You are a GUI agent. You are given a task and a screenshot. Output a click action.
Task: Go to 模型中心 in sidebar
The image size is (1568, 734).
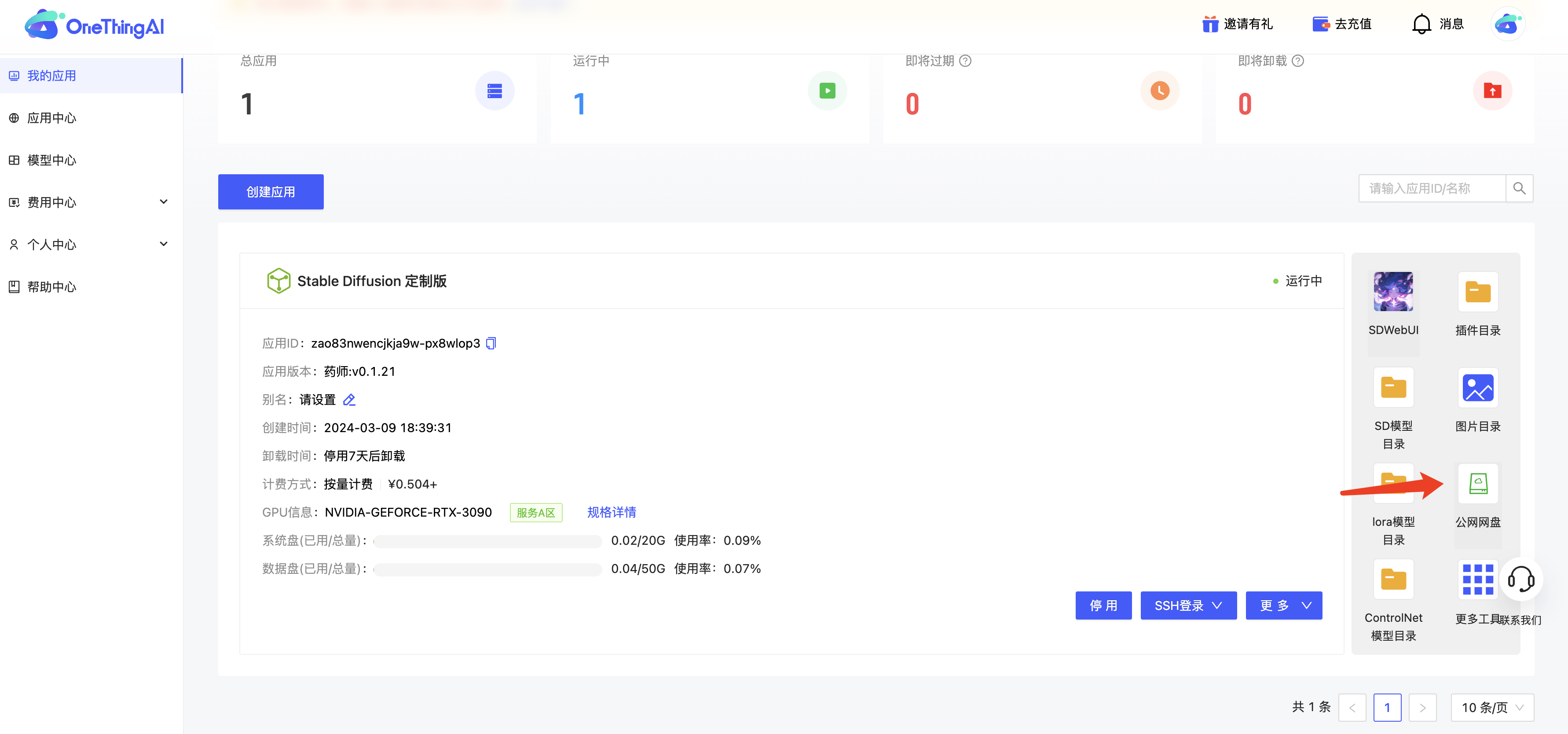[x=51, y=160]
